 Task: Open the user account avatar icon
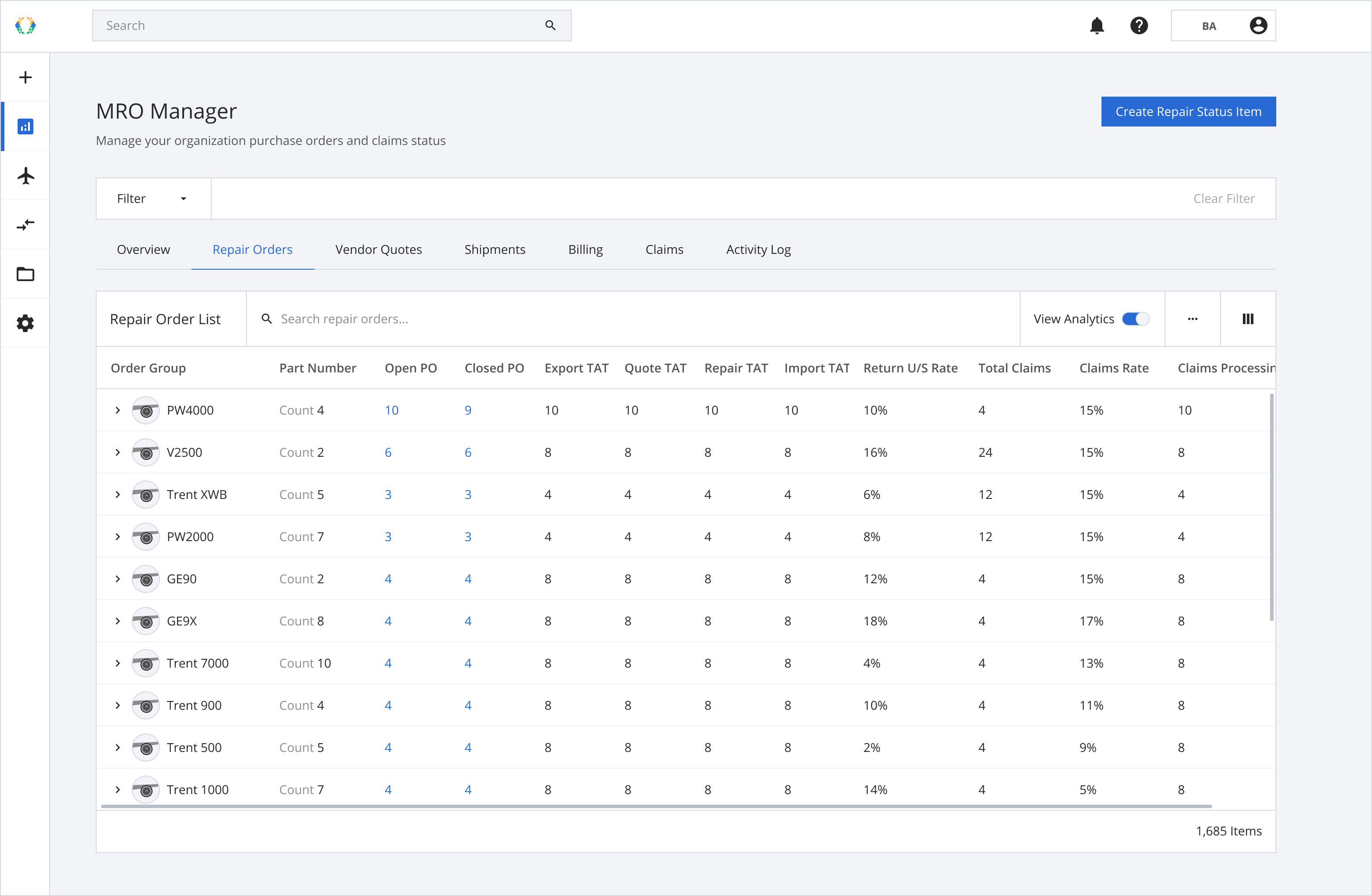point(1258,25)
